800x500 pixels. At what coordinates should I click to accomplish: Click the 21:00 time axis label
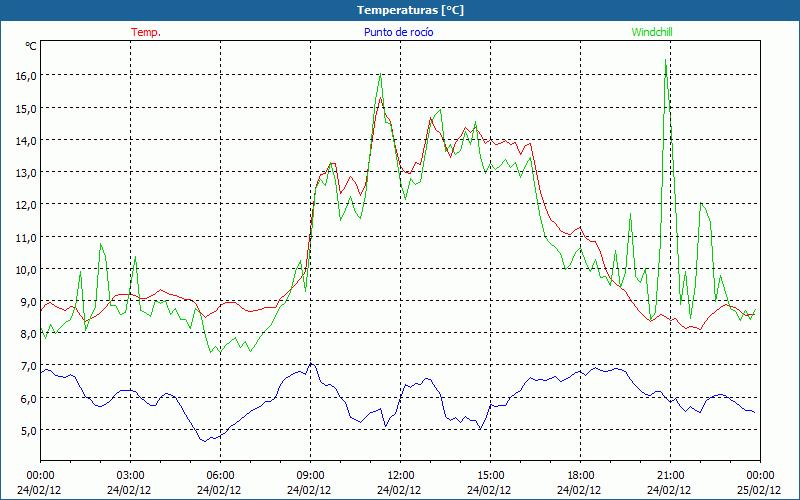(670, 476)
